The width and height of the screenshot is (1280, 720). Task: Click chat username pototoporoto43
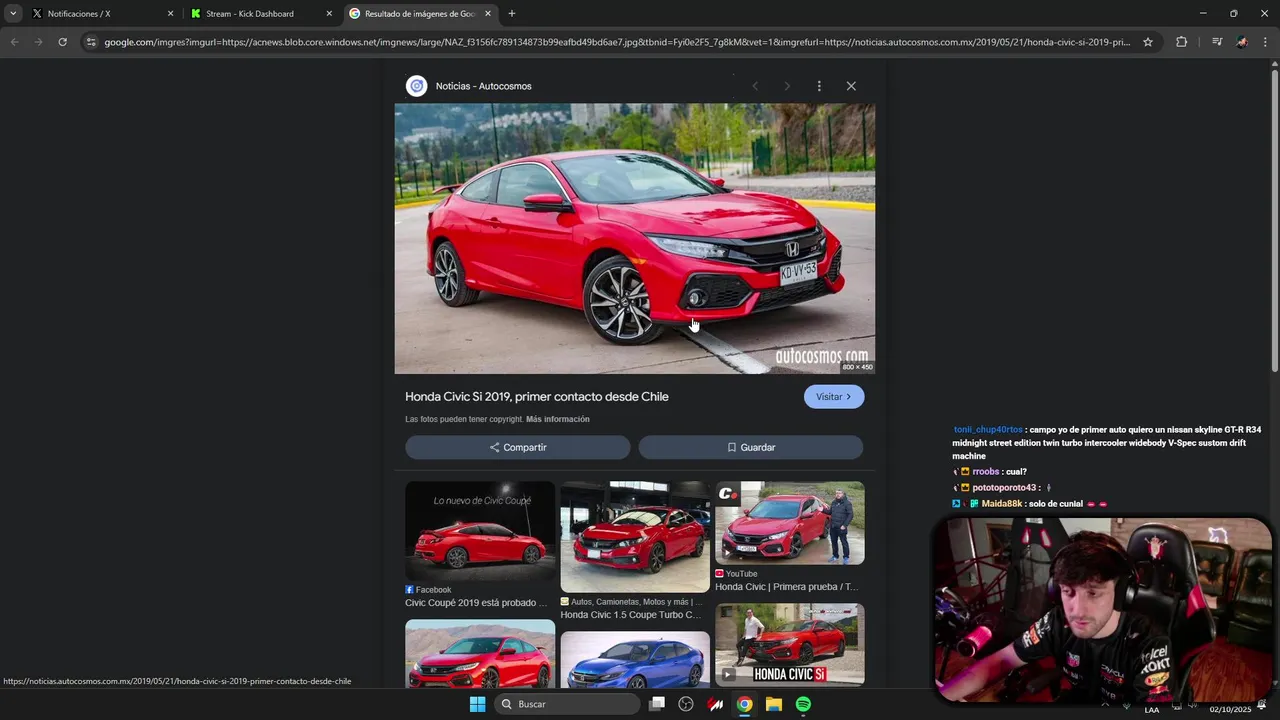click(1004, 488)
